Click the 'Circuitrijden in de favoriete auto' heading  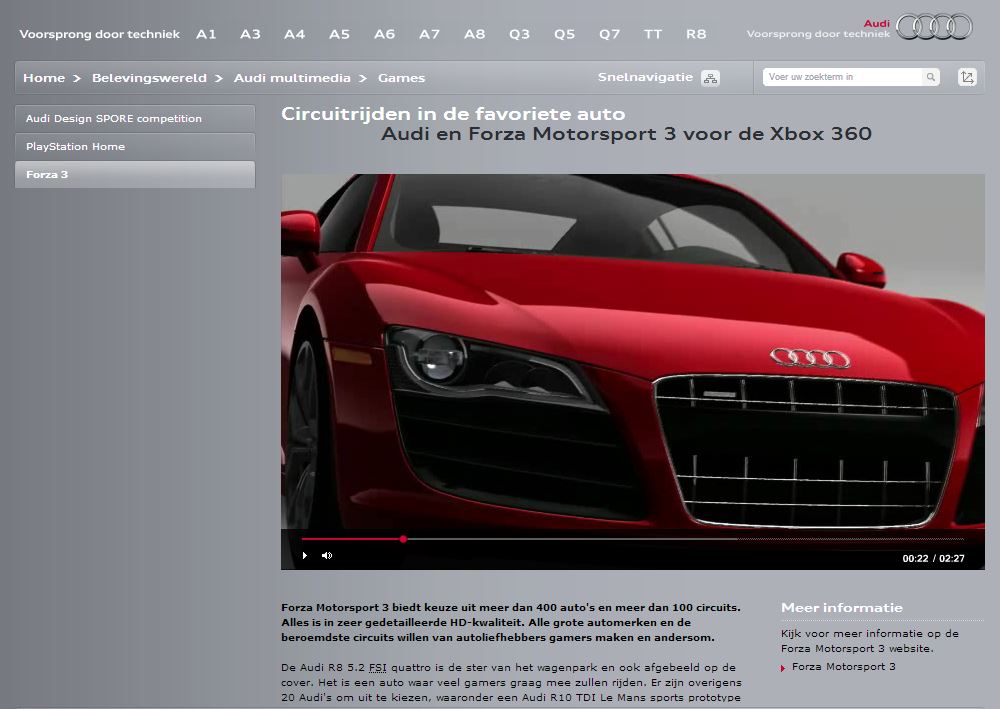(x=453, y=114)
